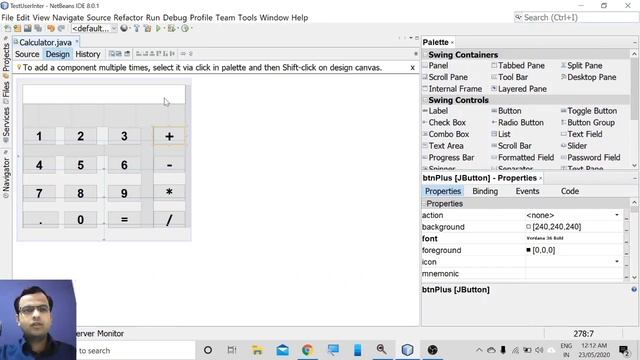
Task: Click the mnemonic property row
Action: tap(522, 273)
